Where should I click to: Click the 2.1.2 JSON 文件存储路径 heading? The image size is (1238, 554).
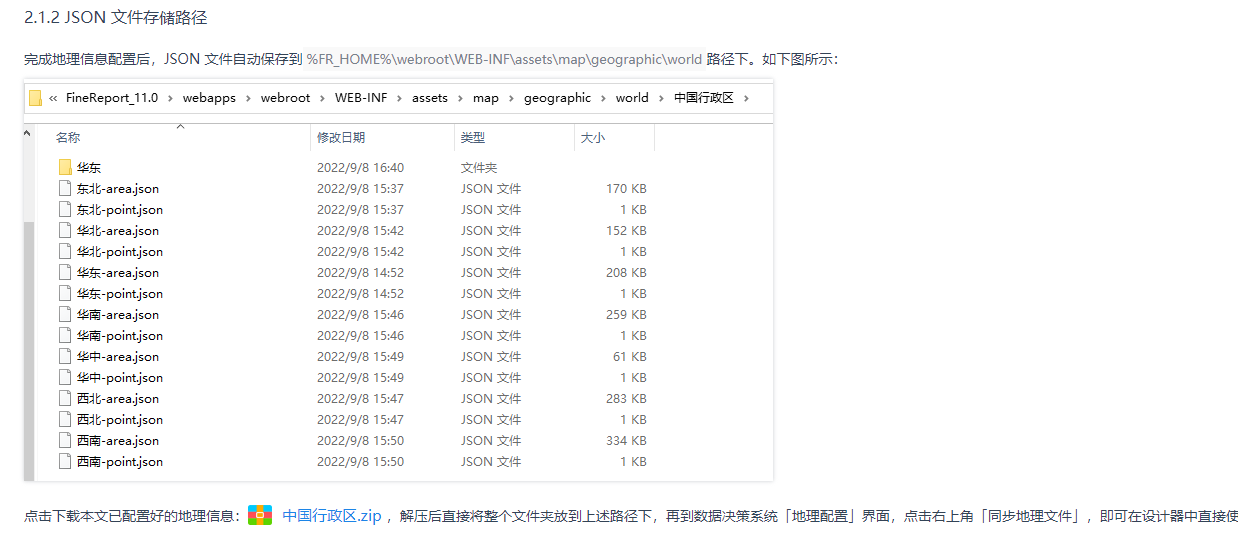coord(116,18)
